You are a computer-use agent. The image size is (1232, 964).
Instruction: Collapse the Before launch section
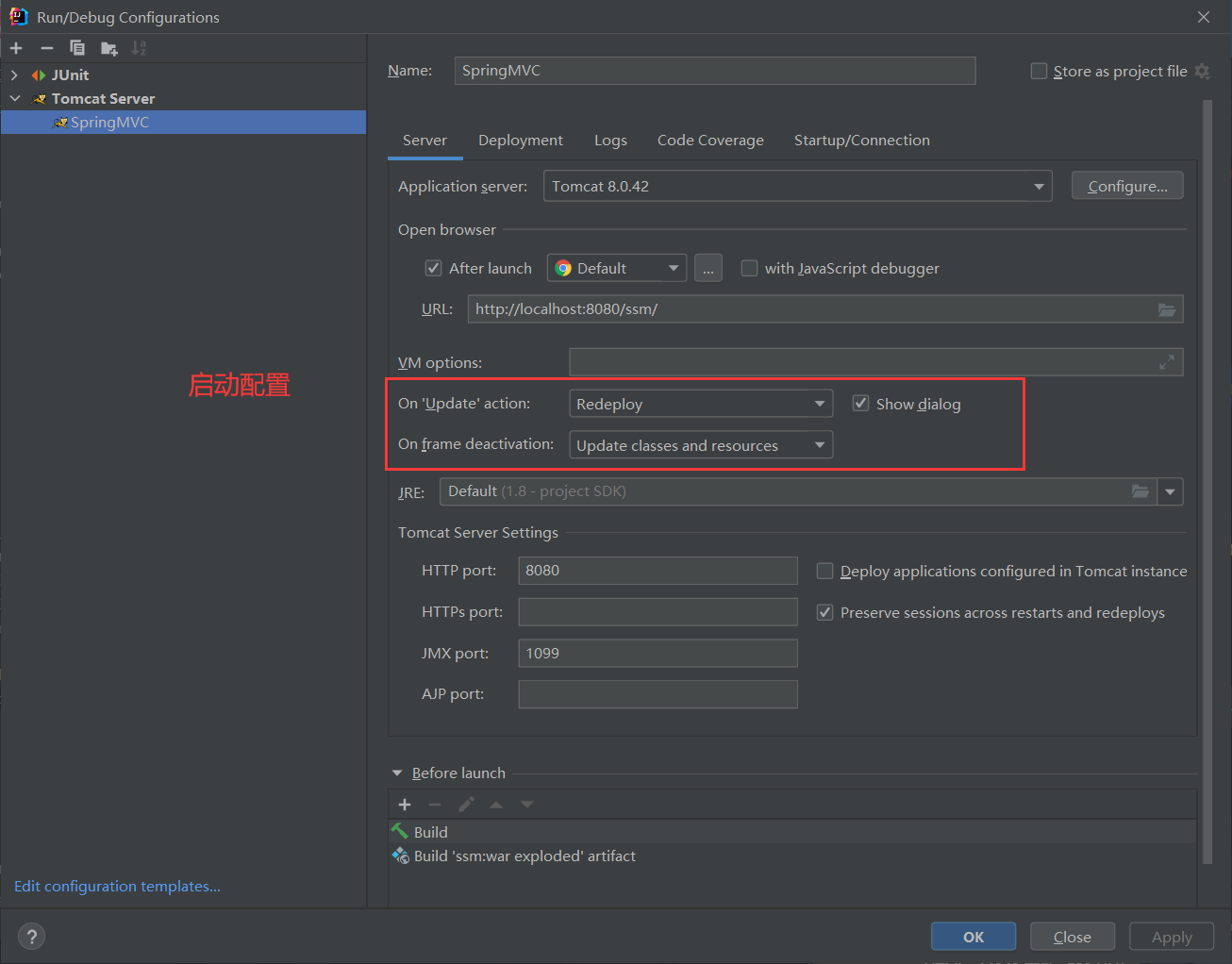pos(397,773)
